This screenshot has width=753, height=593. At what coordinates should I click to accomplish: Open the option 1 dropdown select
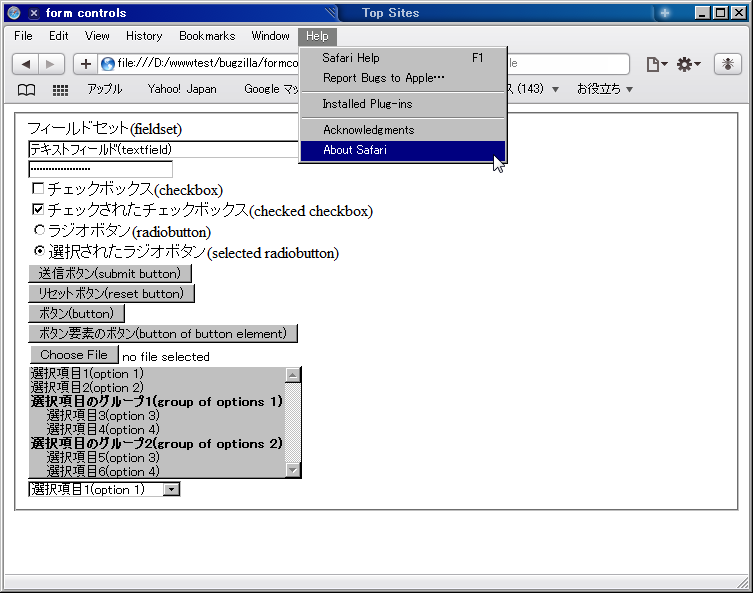coord(104,489)
